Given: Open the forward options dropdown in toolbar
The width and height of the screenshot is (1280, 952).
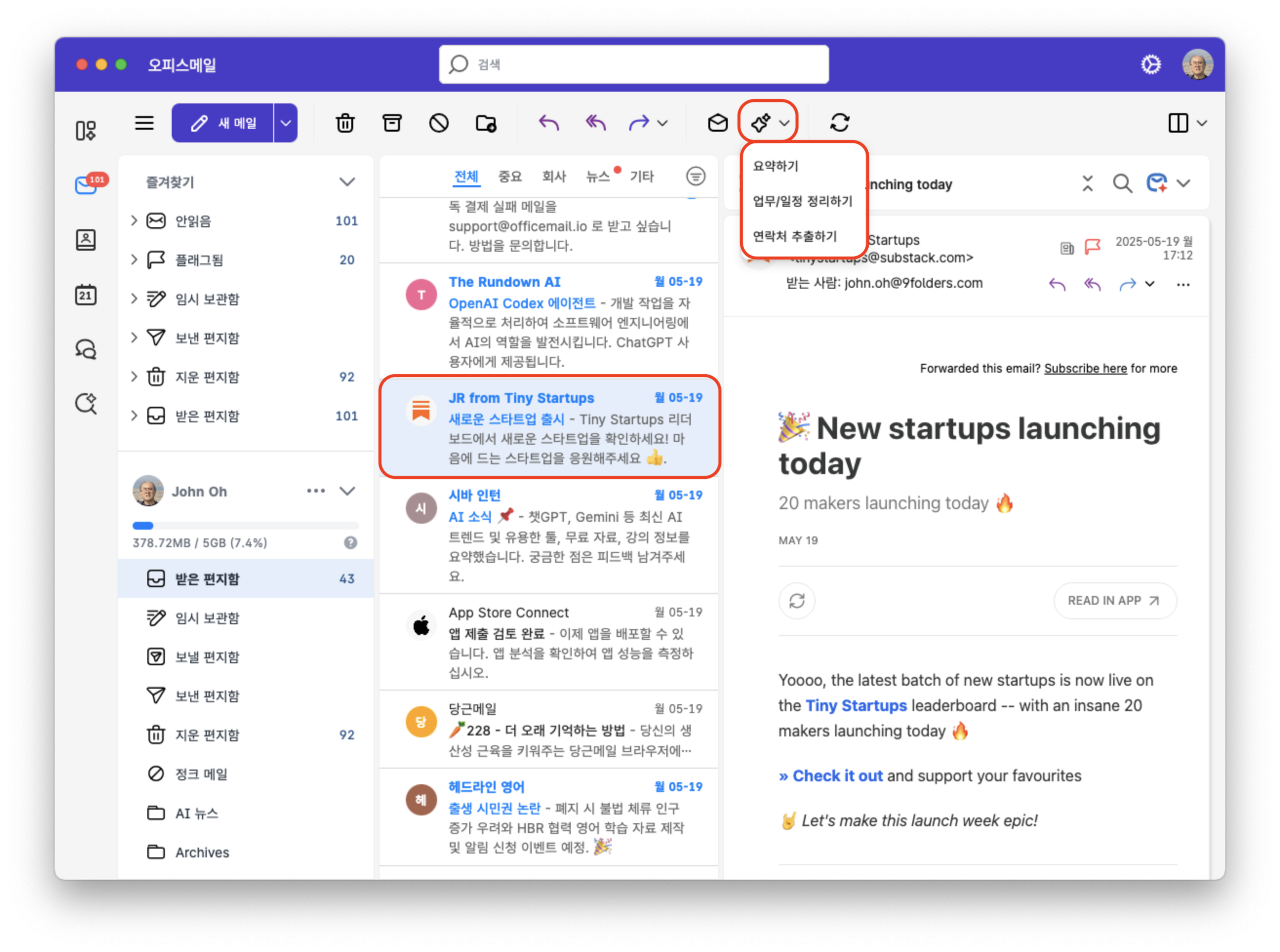Looking at the screenshot, I should tap(663, 123).
